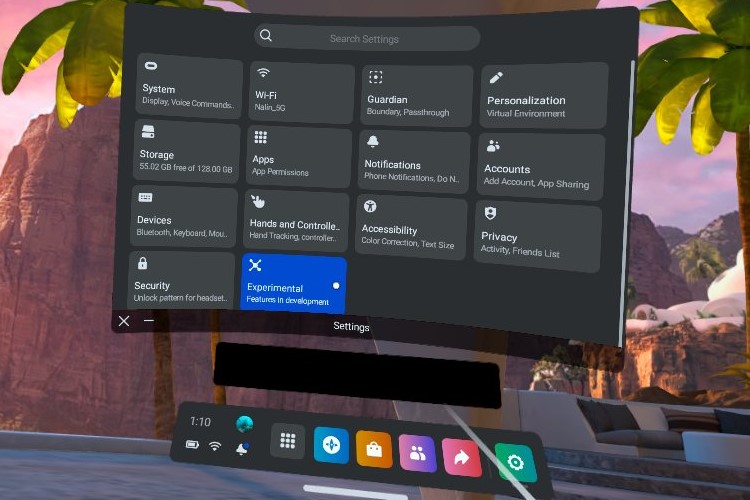This screenshot has width=750, height=500.
Task: Open the Sharing arrow icon in dock
Action: pyautogui.click(x=462, y=458)
